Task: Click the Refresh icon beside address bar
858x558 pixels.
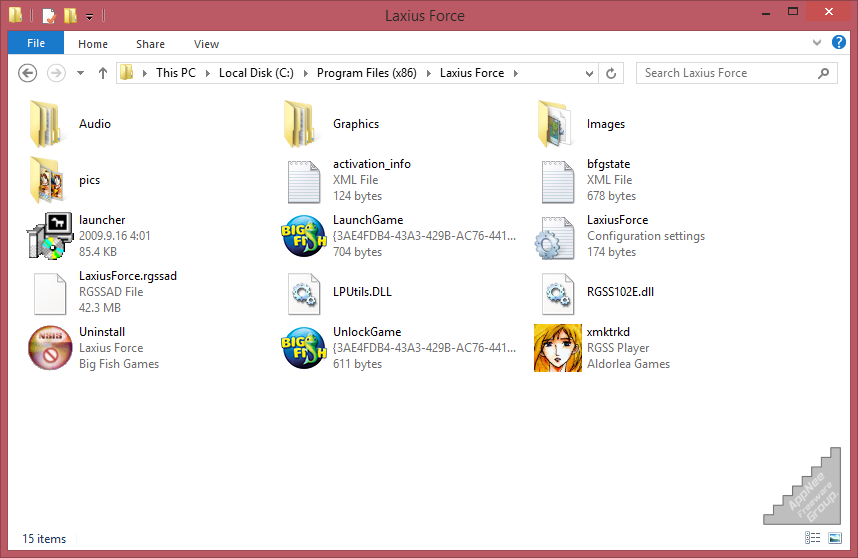Action: 611,73
